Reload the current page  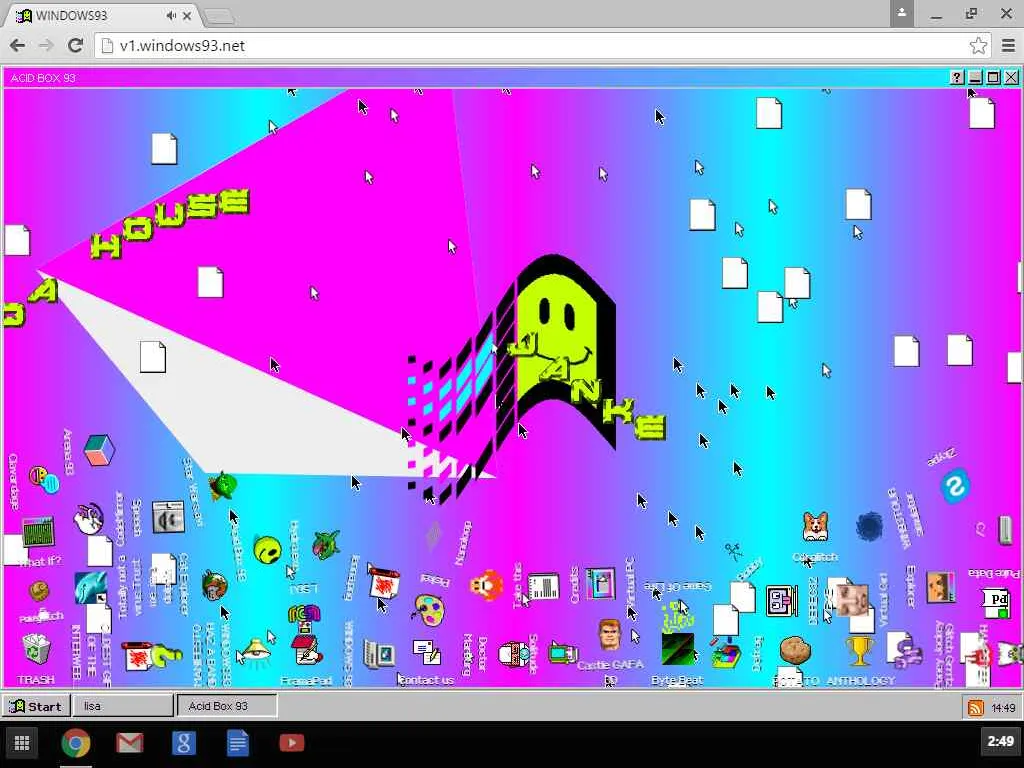click(x=76, y=45)
